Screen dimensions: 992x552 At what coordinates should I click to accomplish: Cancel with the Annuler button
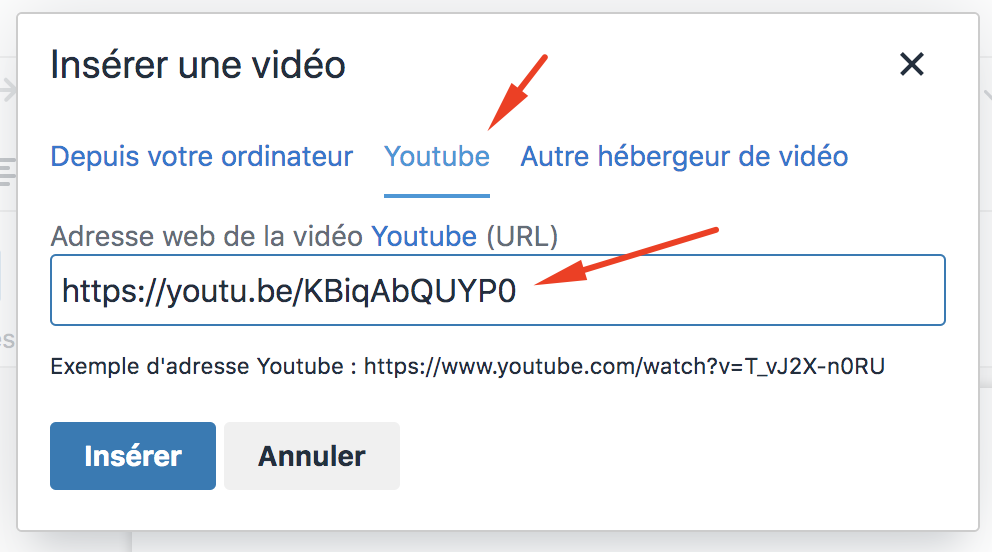312,456
